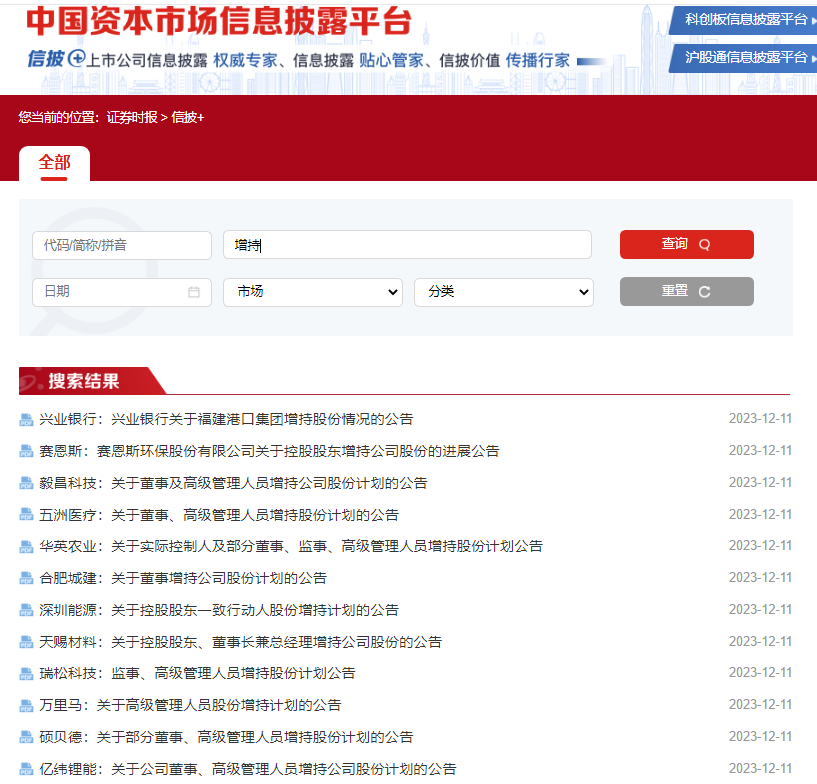Open 沪股通信息披露平台 from the top banner
The image size is (817, 784).
pos(745,57)
